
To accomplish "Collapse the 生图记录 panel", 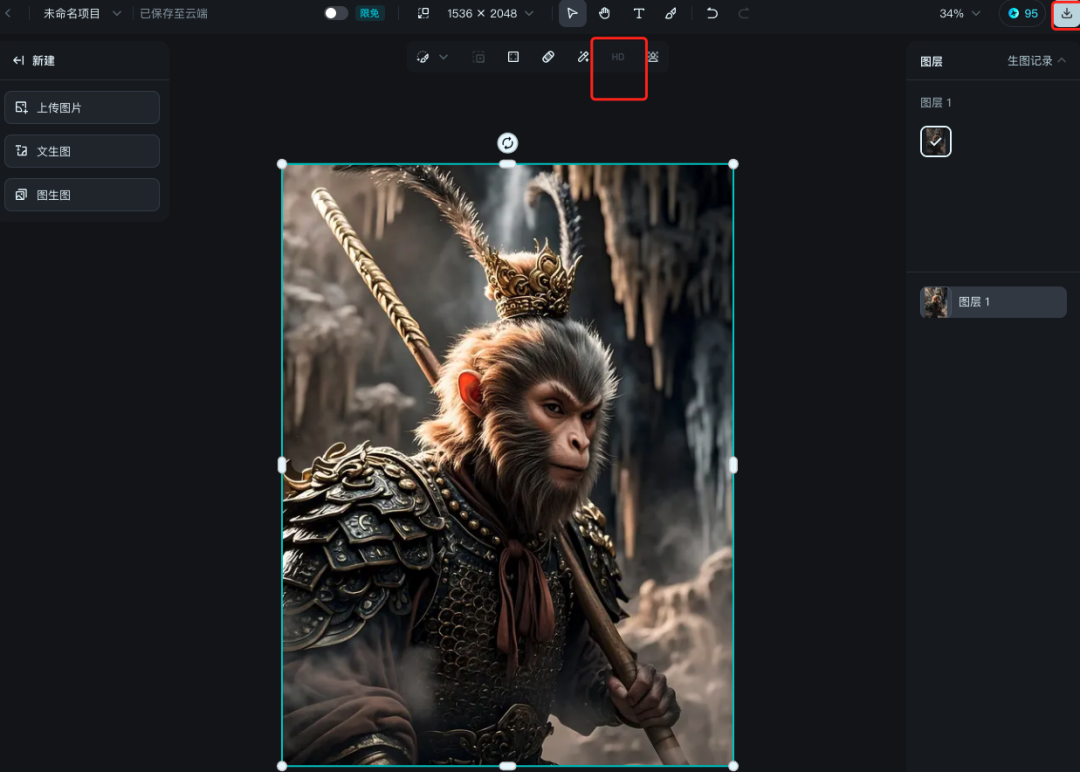I will pyautogui.click(x=1037, y=61).
